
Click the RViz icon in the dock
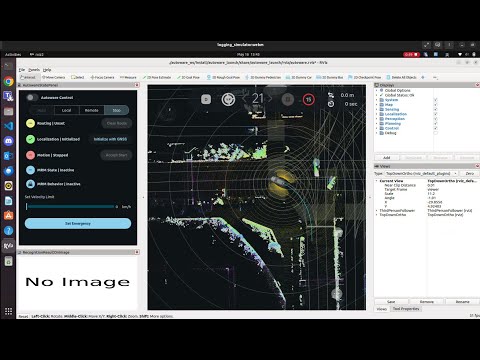[9, 246]
